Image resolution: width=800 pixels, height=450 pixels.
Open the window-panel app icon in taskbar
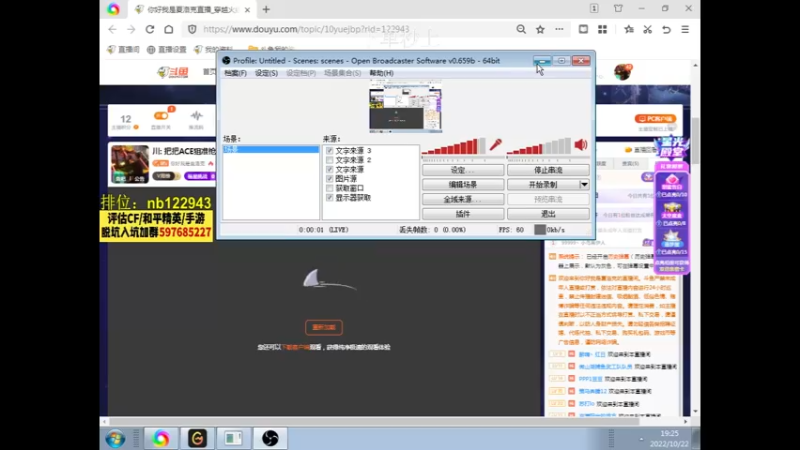(233, 438)
